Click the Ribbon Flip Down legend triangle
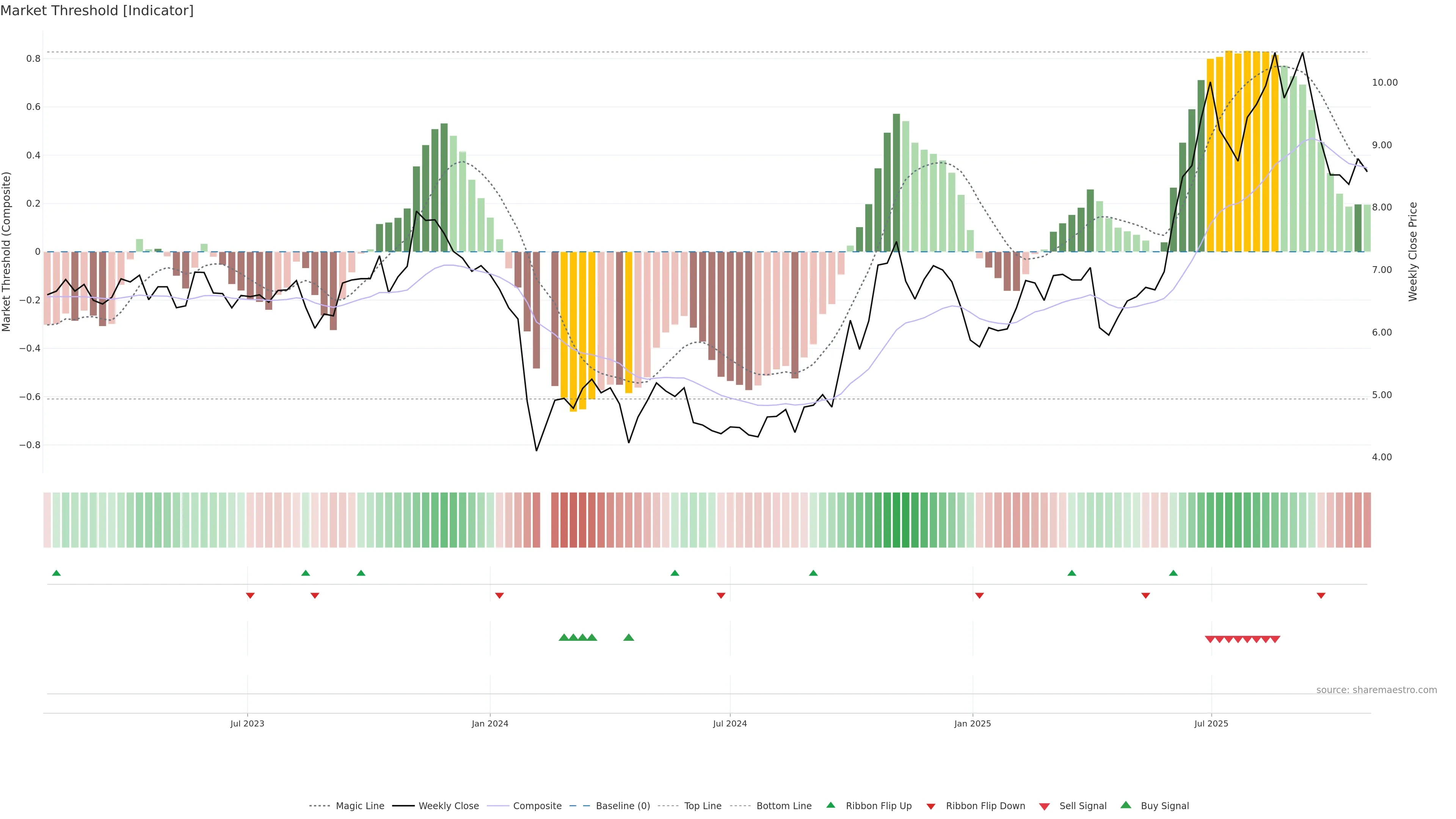The image size is (1456, 819). (931, 806)
